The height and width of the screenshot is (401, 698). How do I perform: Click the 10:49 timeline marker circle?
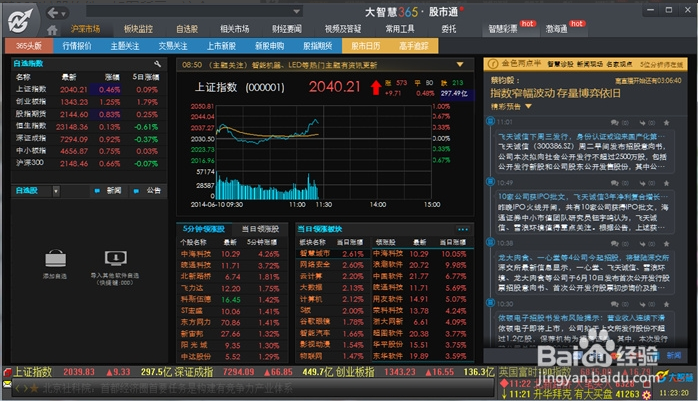(491, 181)
